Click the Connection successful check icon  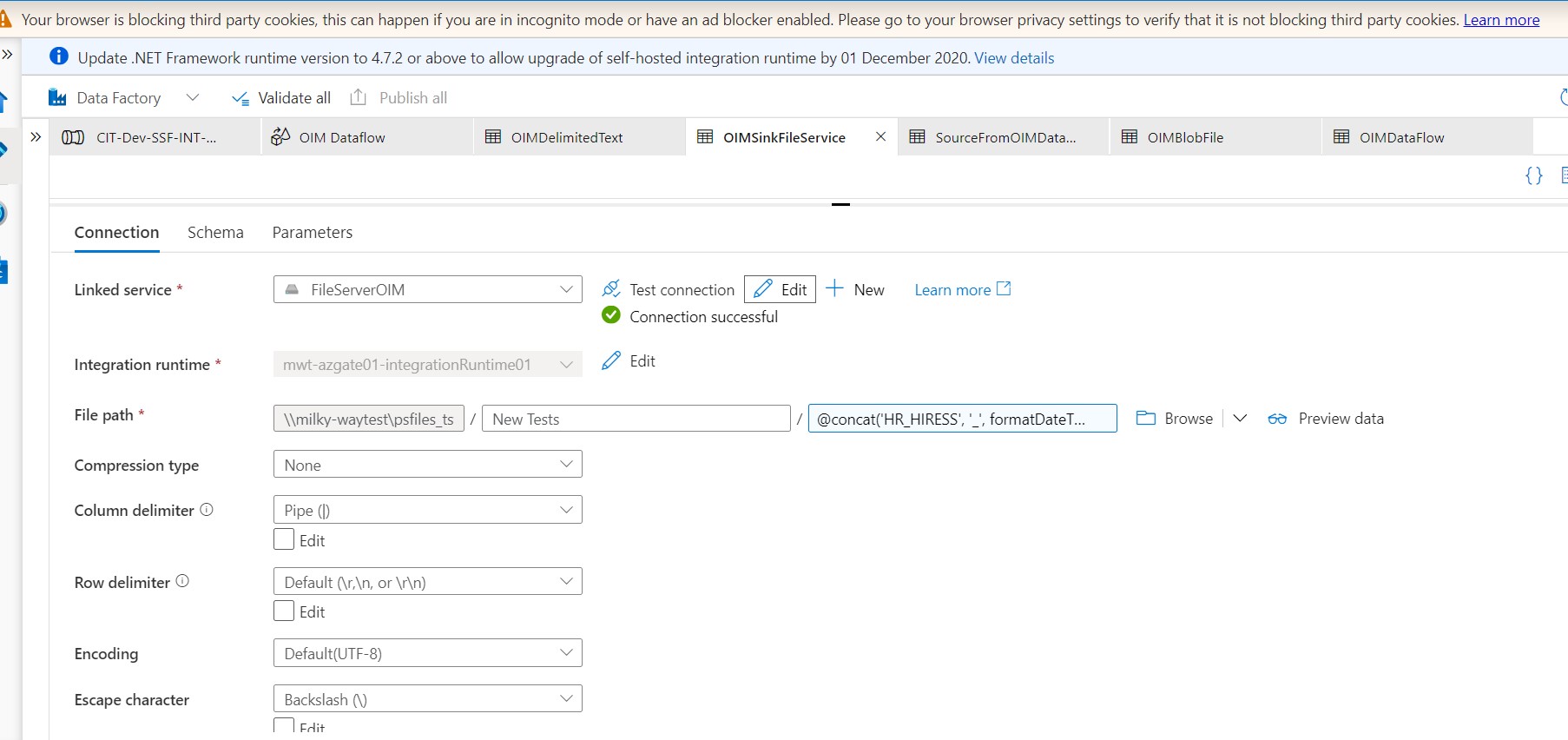pyautogui.click(x=611, y=314)
